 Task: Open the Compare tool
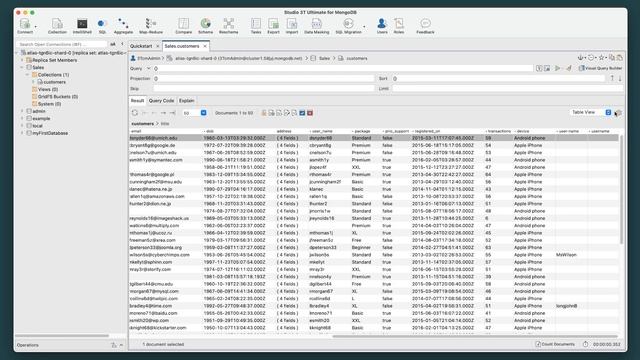click(184, 26)
